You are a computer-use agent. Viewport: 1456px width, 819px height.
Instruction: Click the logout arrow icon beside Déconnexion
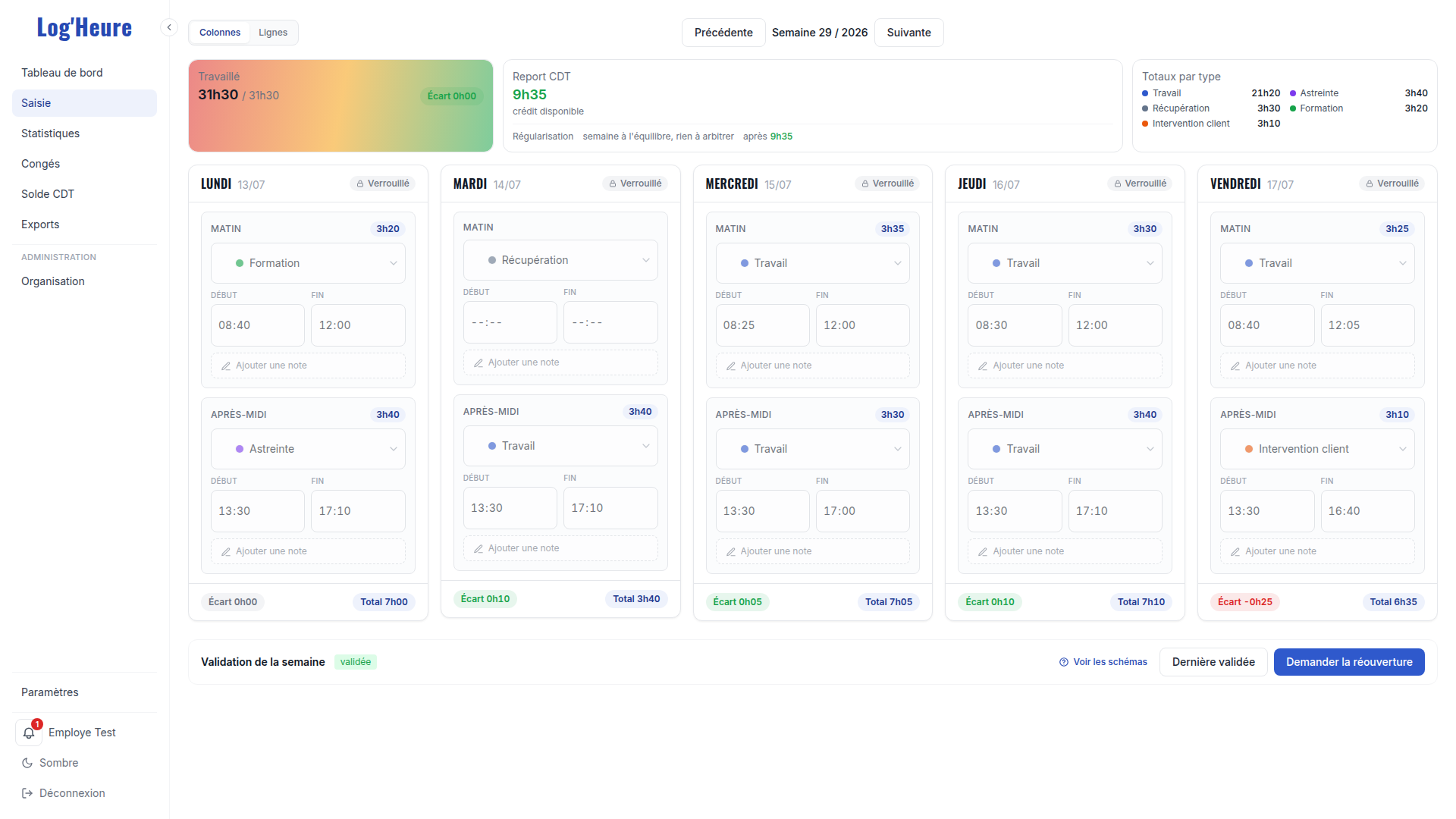[x=27, y=793]
